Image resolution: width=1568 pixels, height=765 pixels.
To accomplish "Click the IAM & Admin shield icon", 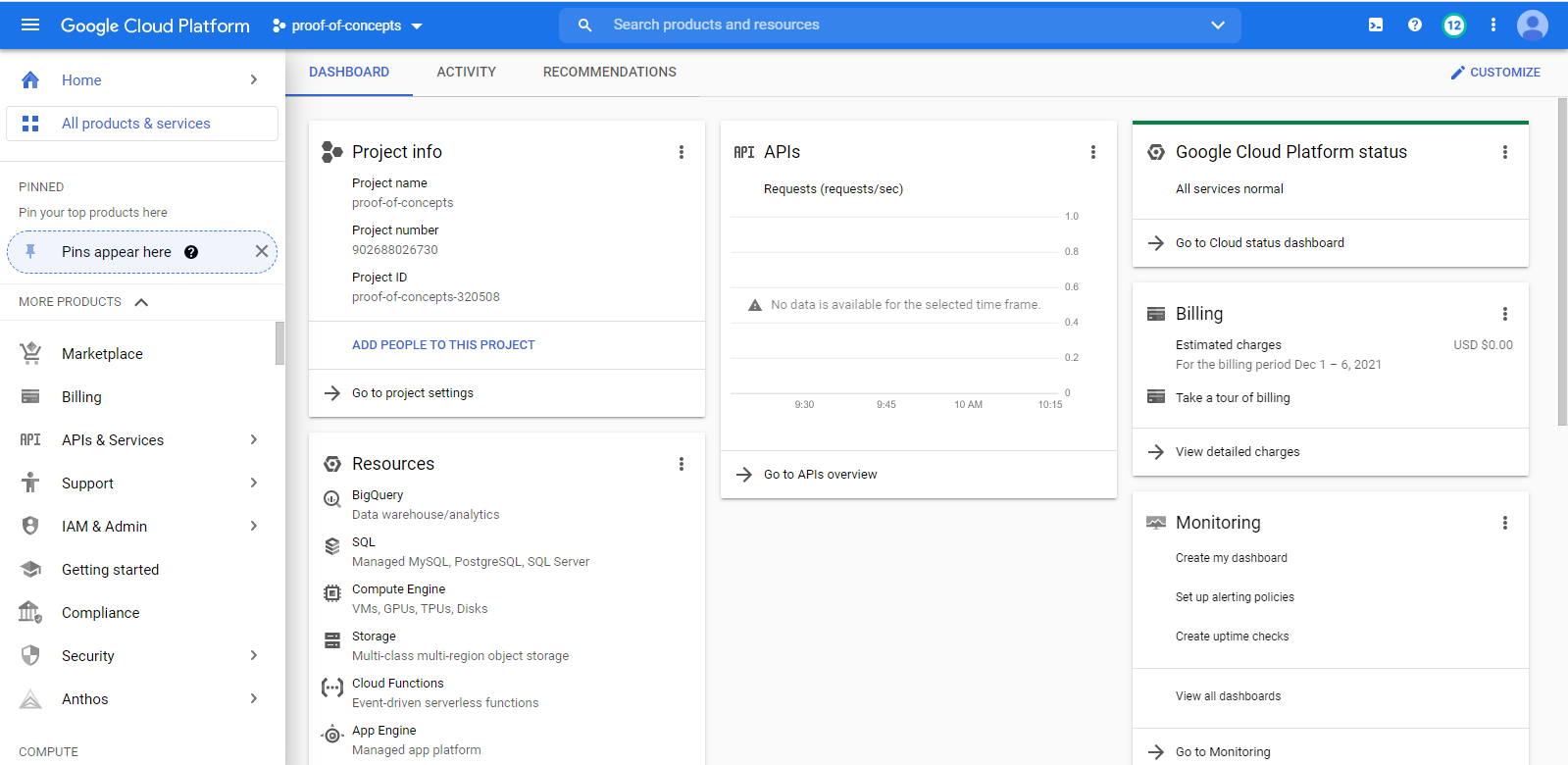I will [30, 526].
